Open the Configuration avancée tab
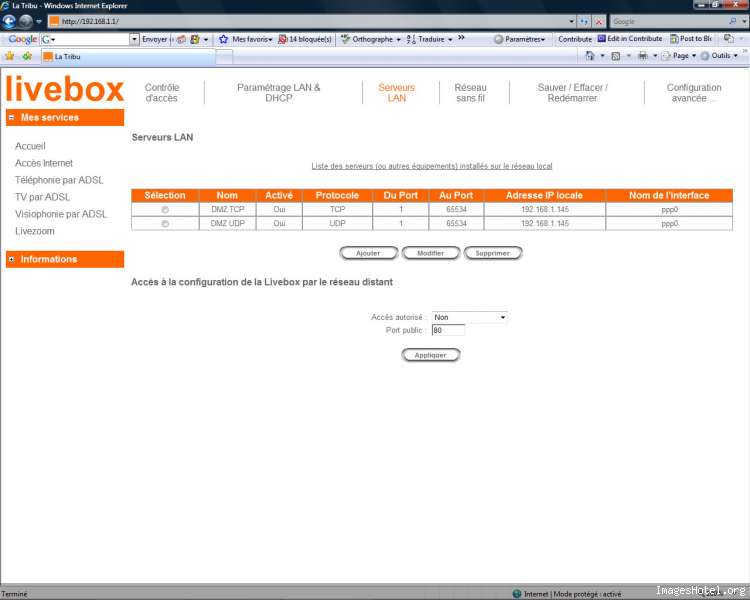750x600 pixels. point(694,93)
